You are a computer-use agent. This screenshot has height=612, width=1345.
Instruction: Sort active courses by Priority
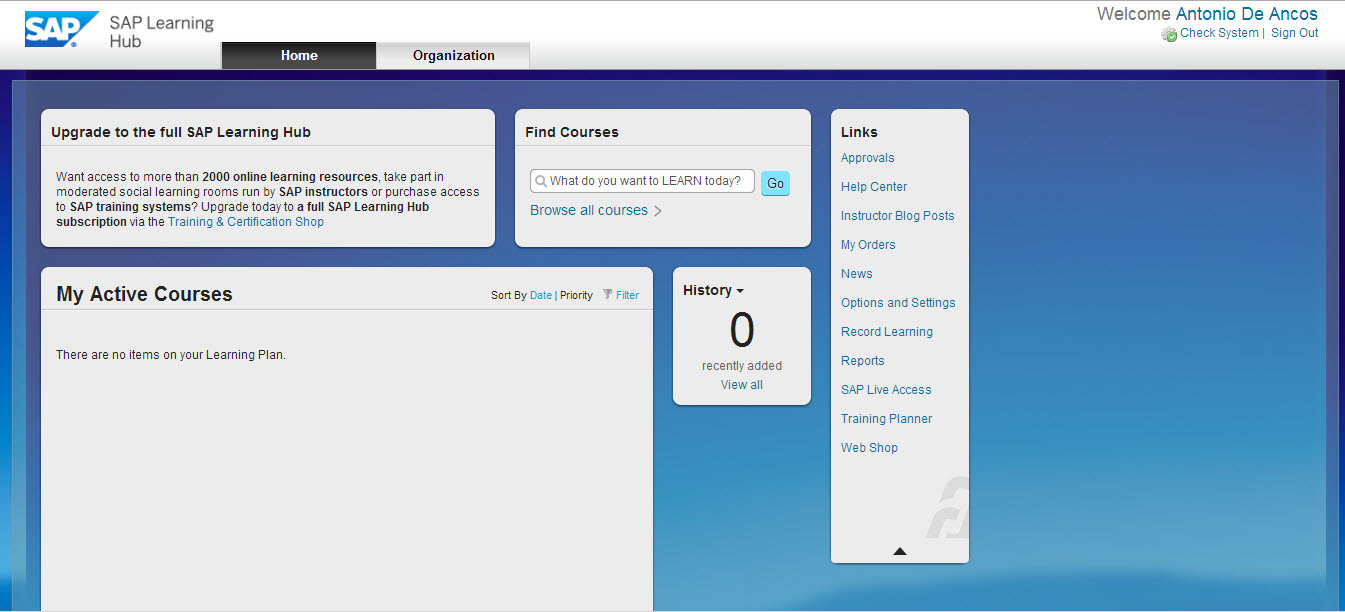576,295
